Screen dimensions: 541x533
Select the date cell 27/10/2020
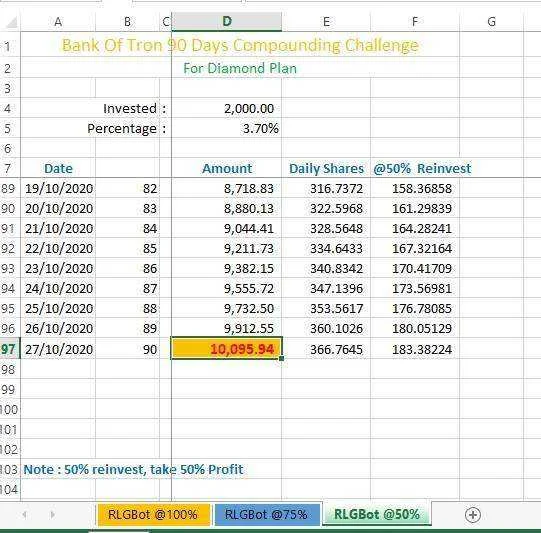[59, 349]
